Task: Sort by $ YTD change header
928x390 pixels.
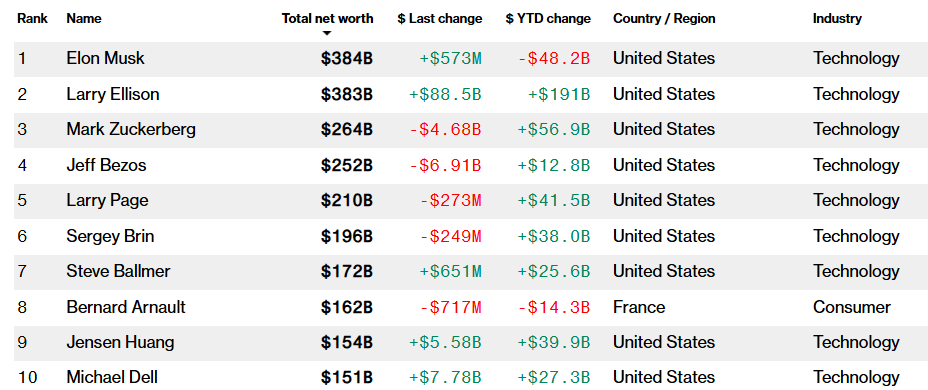Action: point(548,18)
